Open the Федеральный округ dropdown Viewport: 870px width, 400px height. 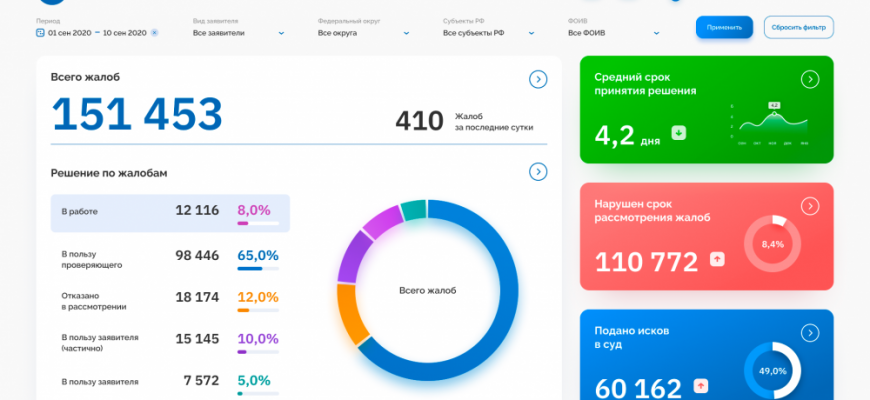coord(363,33)
